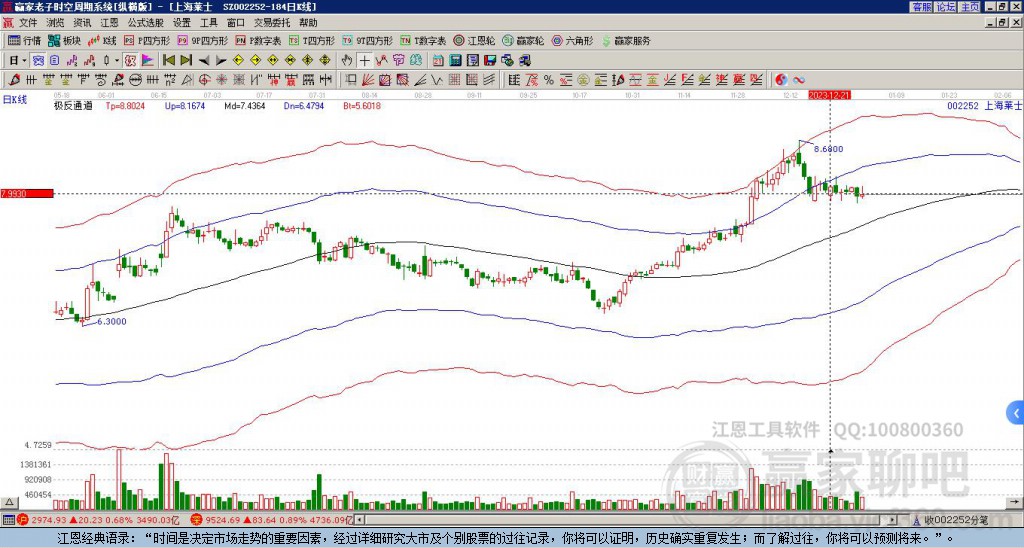Open the 板块 view
The height and width of the screenshot is (548, 1024).
pos(65,40)
